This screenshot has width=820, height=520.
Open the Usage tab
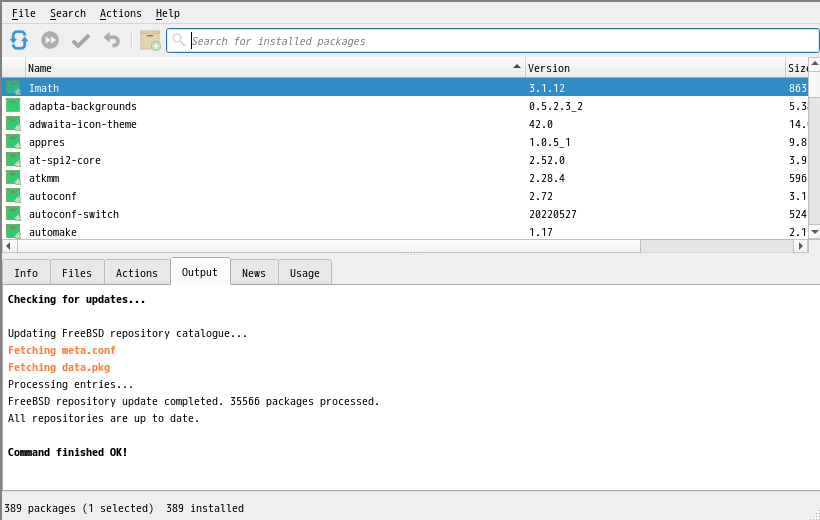(x=305, y=273)
